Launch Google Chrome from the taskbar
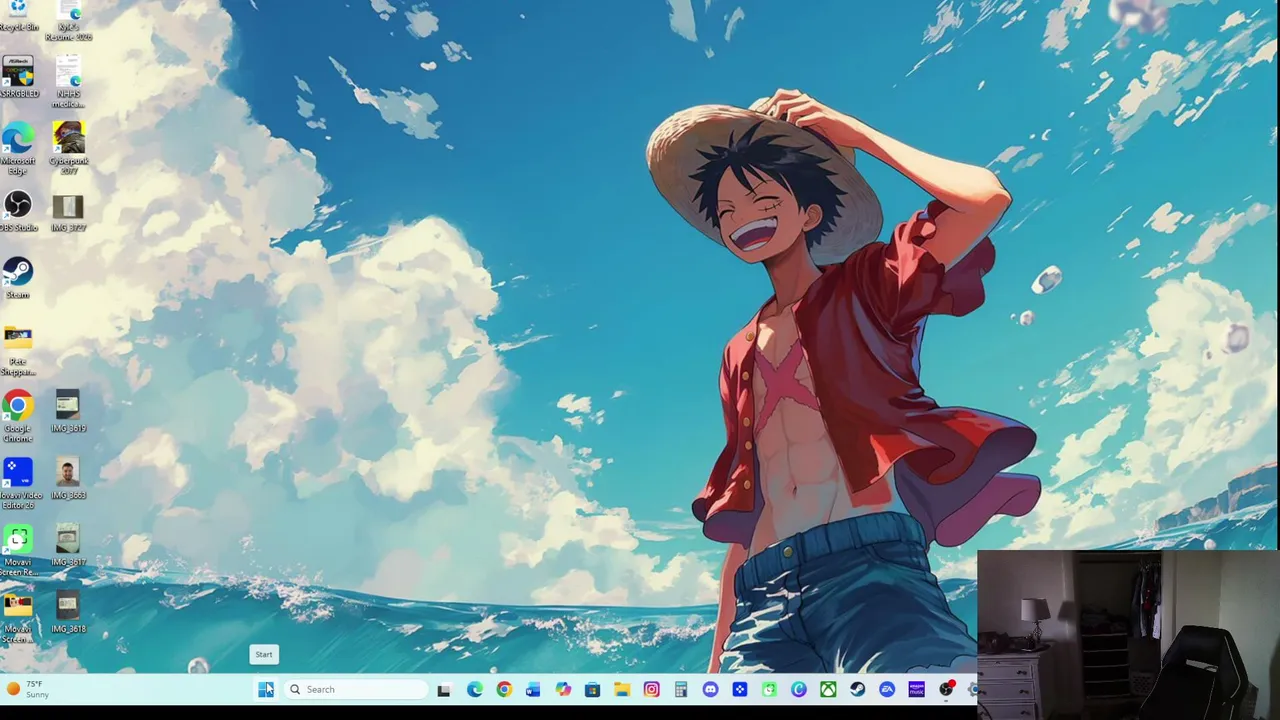1280x720 pixels. [x=504, y=689]
